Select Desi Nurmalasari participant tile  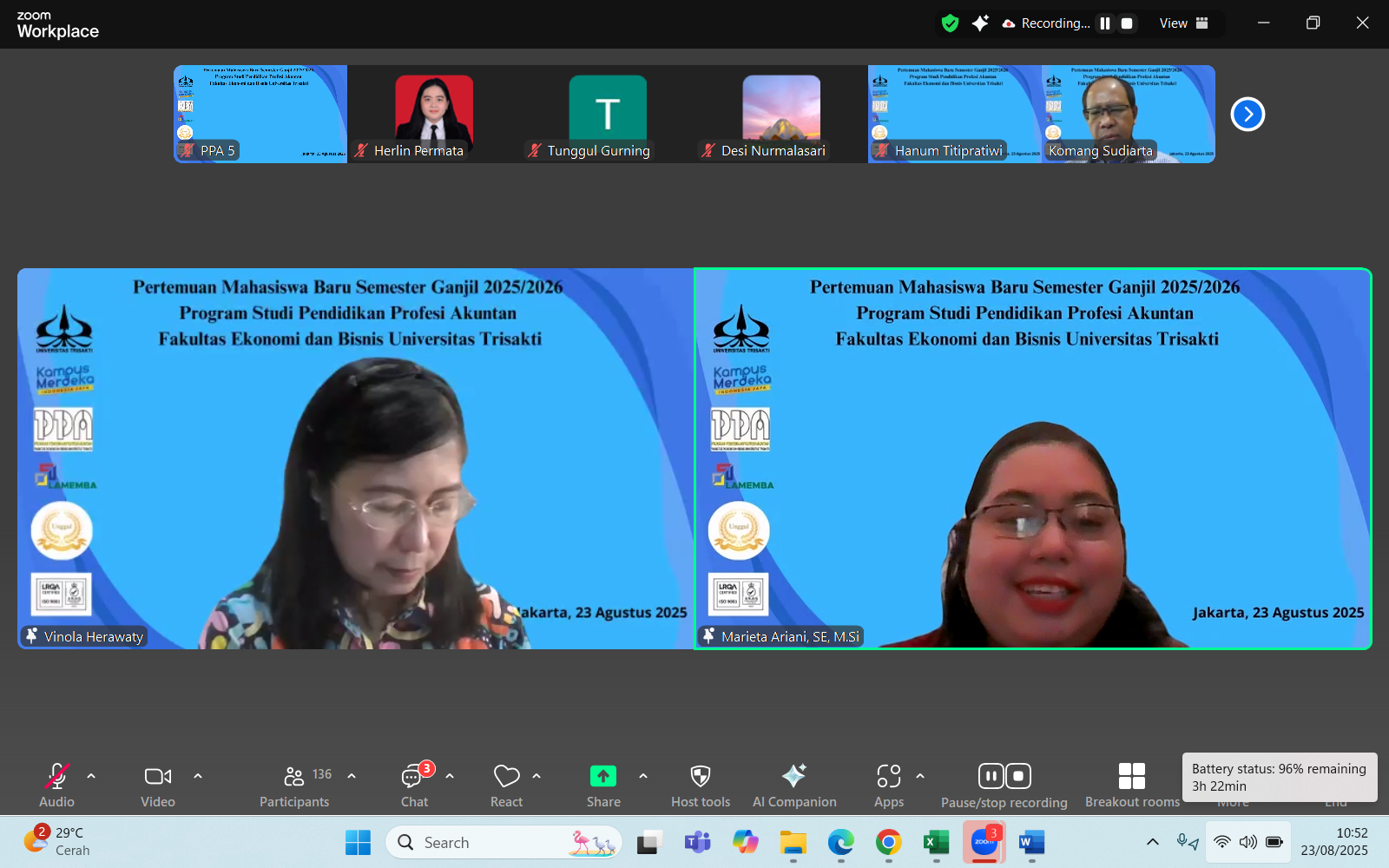pos(781,114)
